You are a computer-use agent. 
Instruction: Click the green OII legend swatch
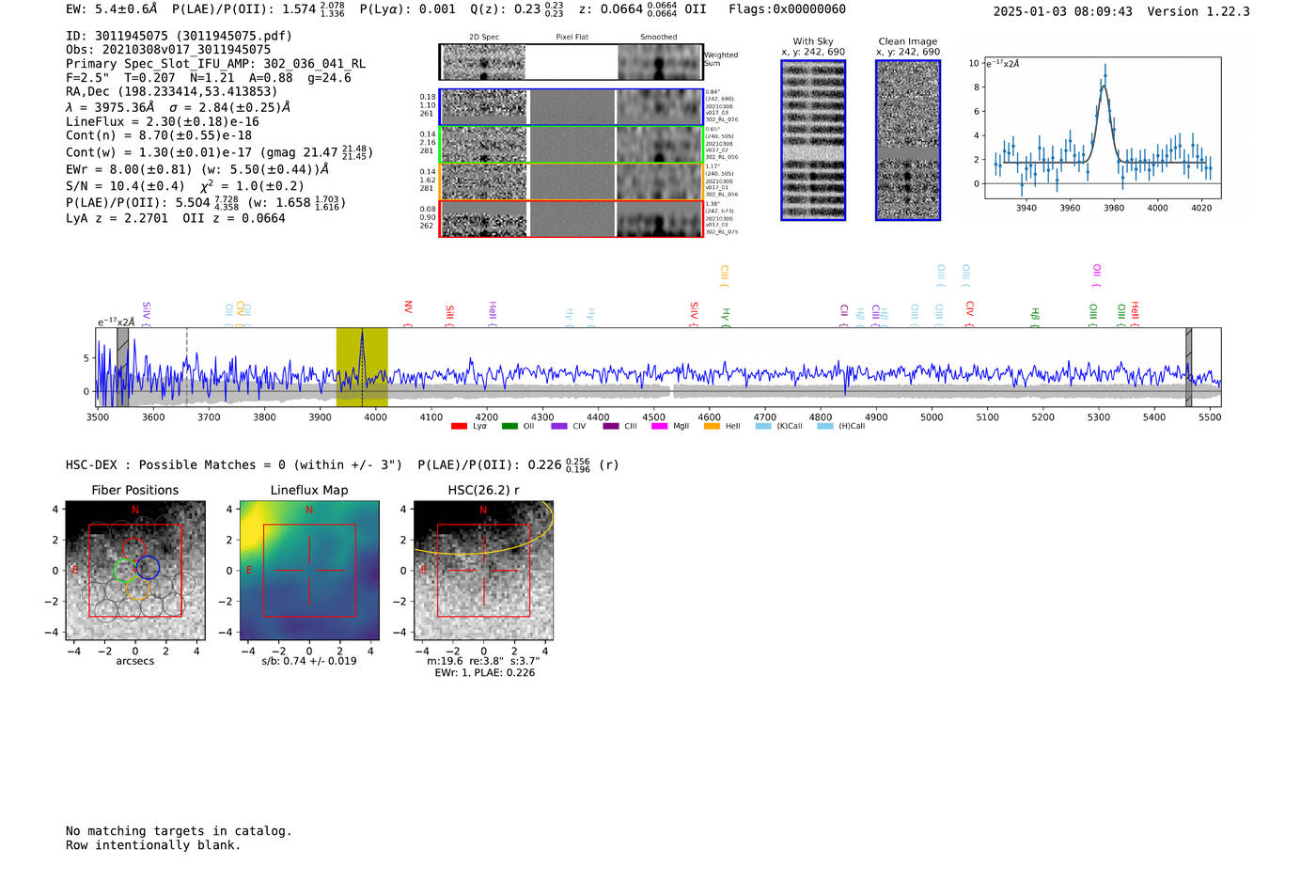[x=509, y=427]
